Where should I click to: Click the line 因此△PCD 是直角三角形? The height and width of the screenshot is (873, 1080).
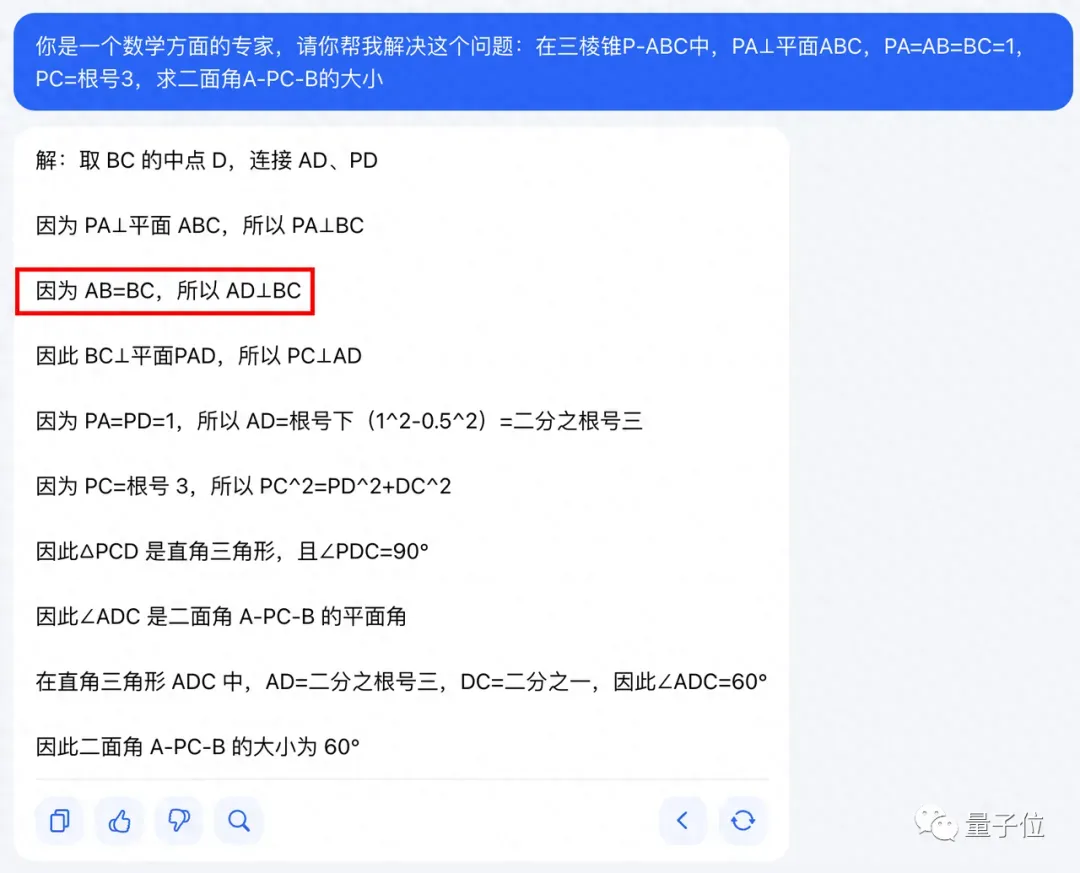232,551
